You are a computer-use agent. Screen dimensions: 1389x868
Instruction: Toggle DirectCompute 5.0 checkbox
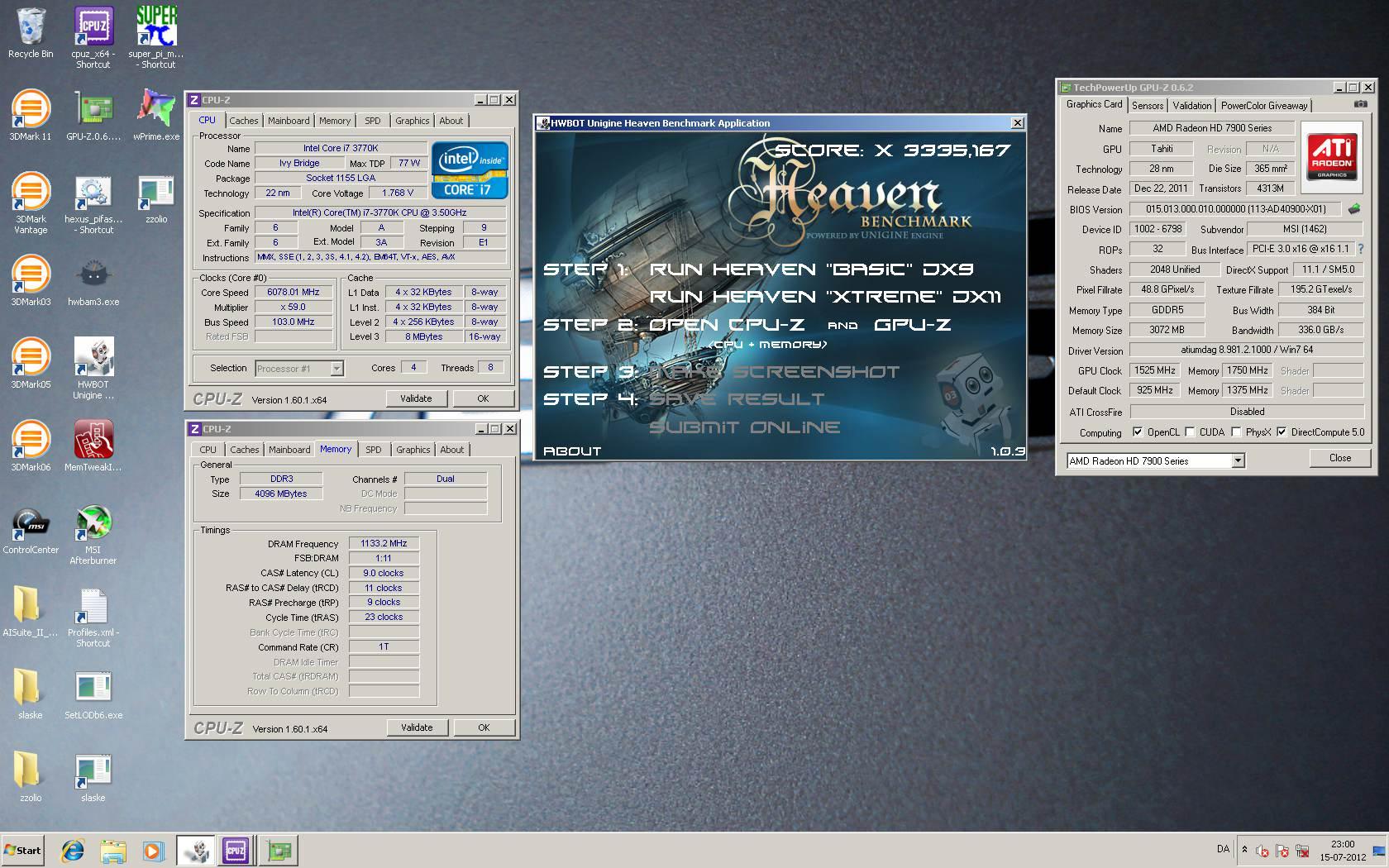point(1282,432)
